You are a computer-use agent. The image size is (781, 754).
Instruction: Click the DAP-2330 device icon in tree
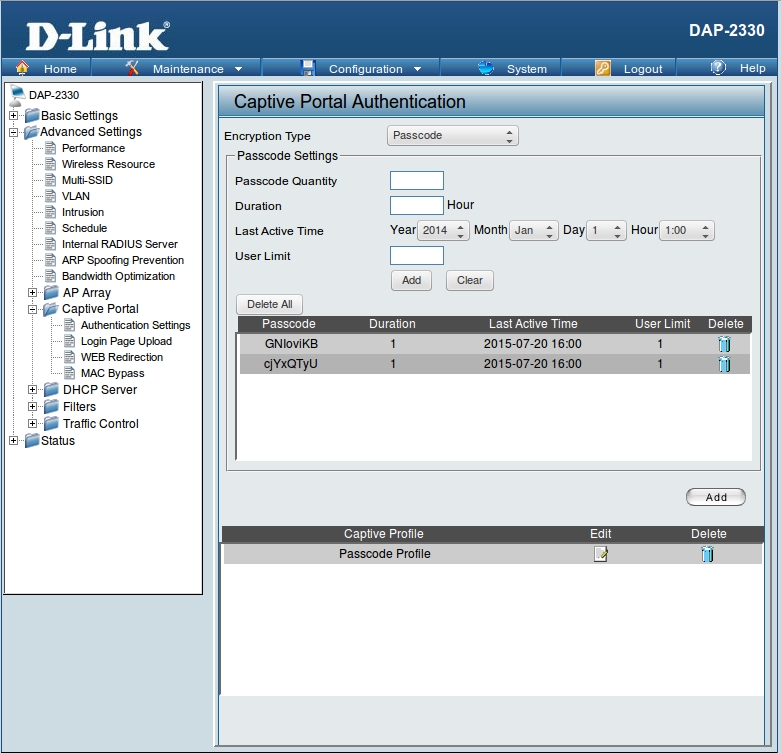(16, 95)
